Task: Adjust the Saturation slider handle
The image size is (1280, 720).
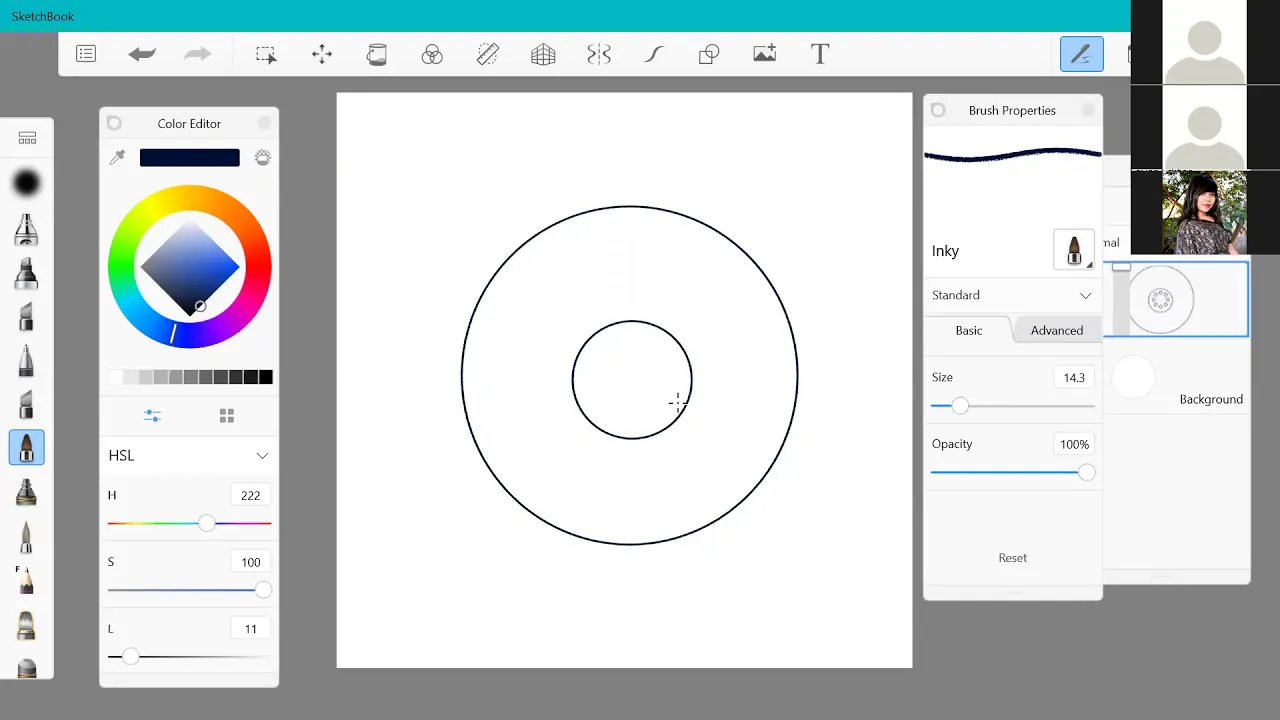Action: (x=263, y=590)
